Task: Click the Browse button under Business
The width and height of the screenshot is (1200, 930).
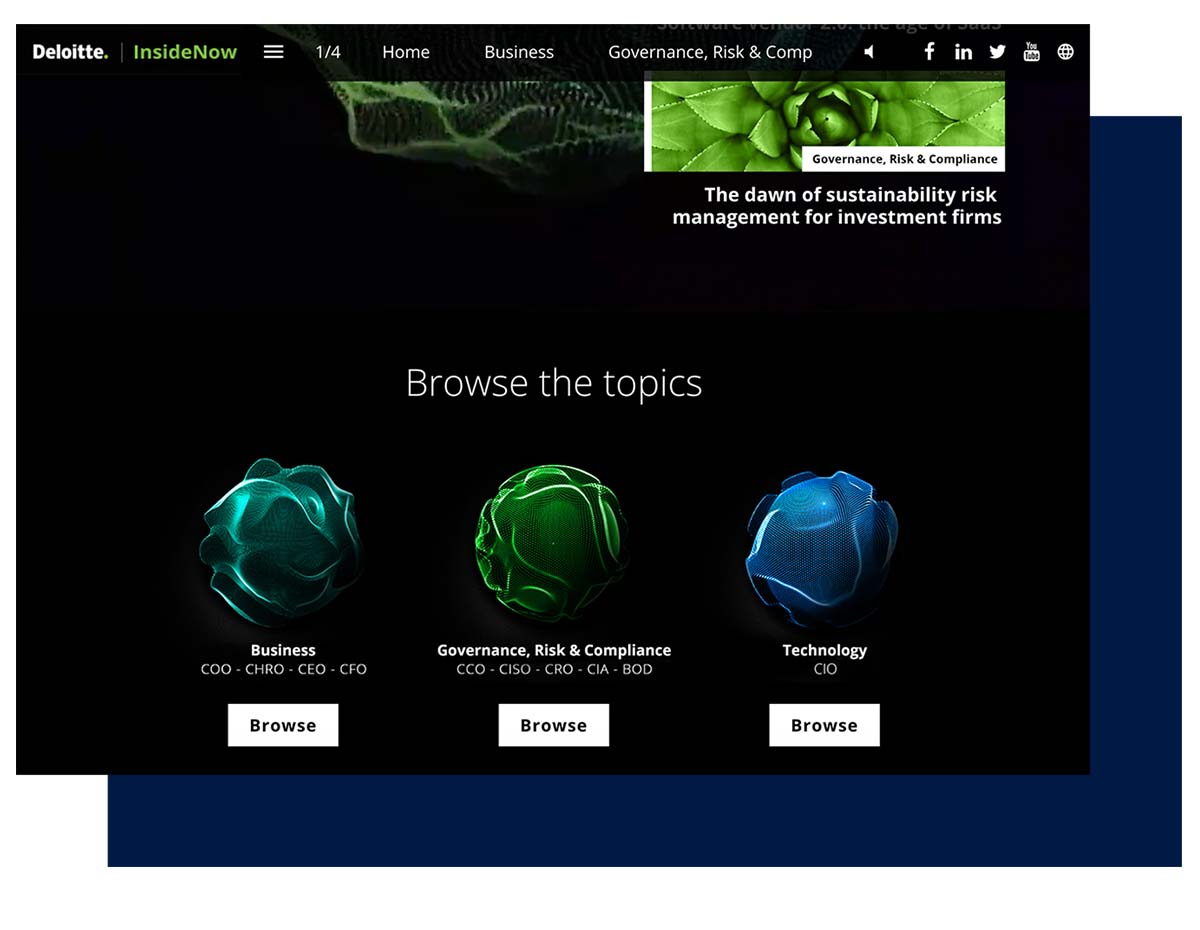Action: point(283,725)
